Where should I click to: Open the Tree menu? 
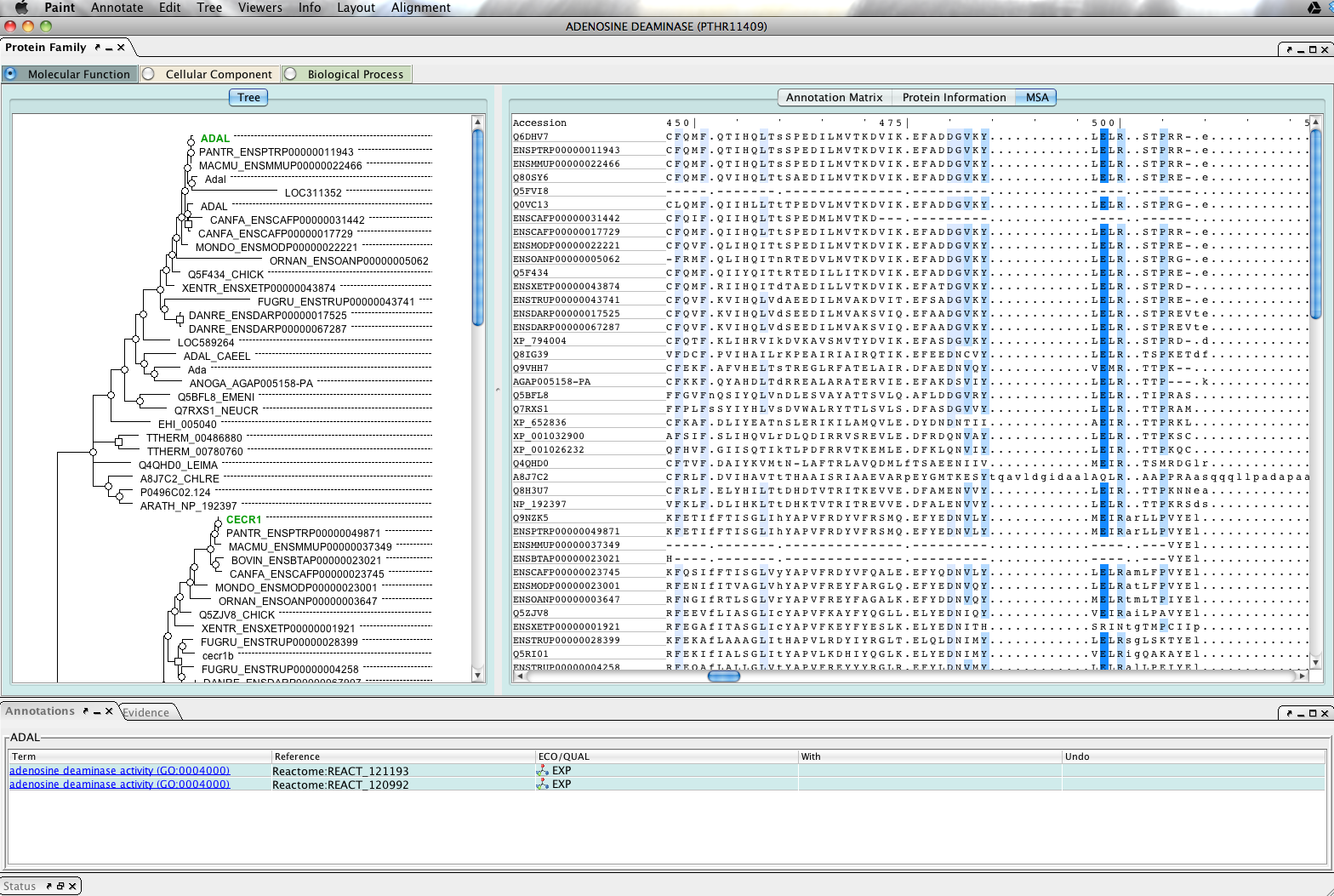[209, 8]
